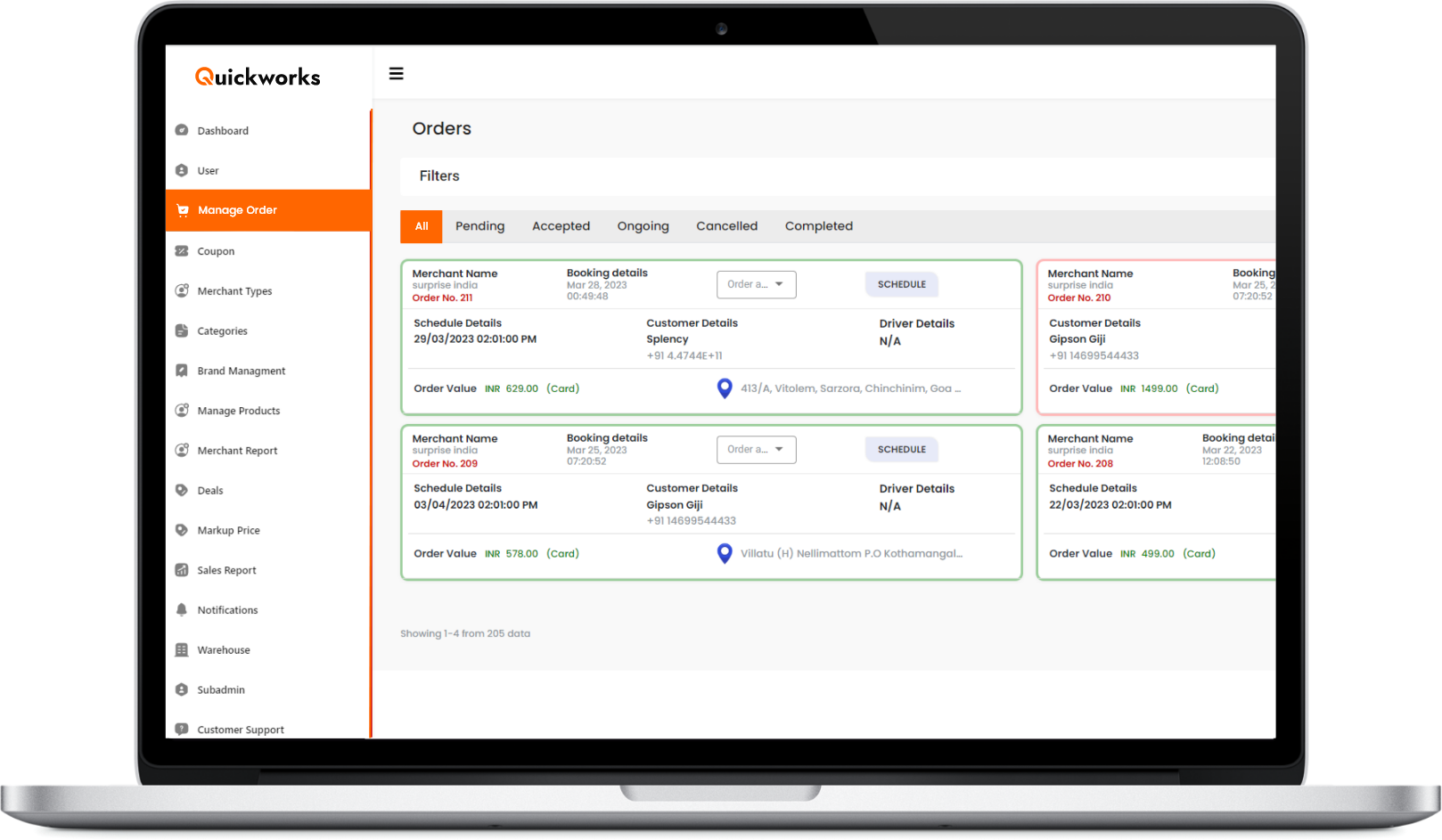Click the Coupon sidebar icon
This screenshot has width=1442, height=840.
tap(182, 251)
